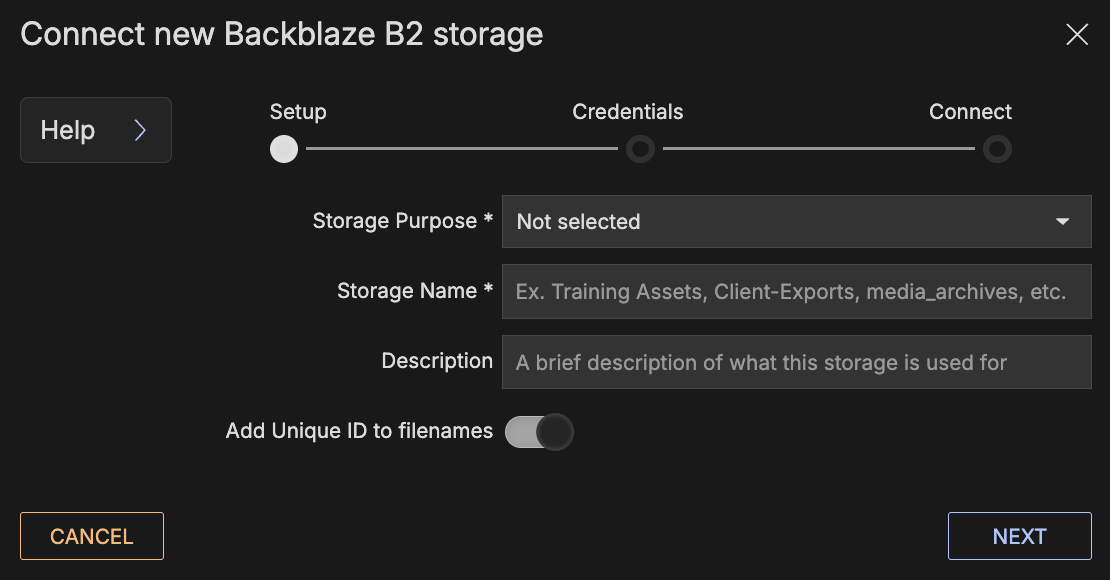Toggle Add Unique ID to filenames switch
1110x580 pixels.
(x=539, y=432)
